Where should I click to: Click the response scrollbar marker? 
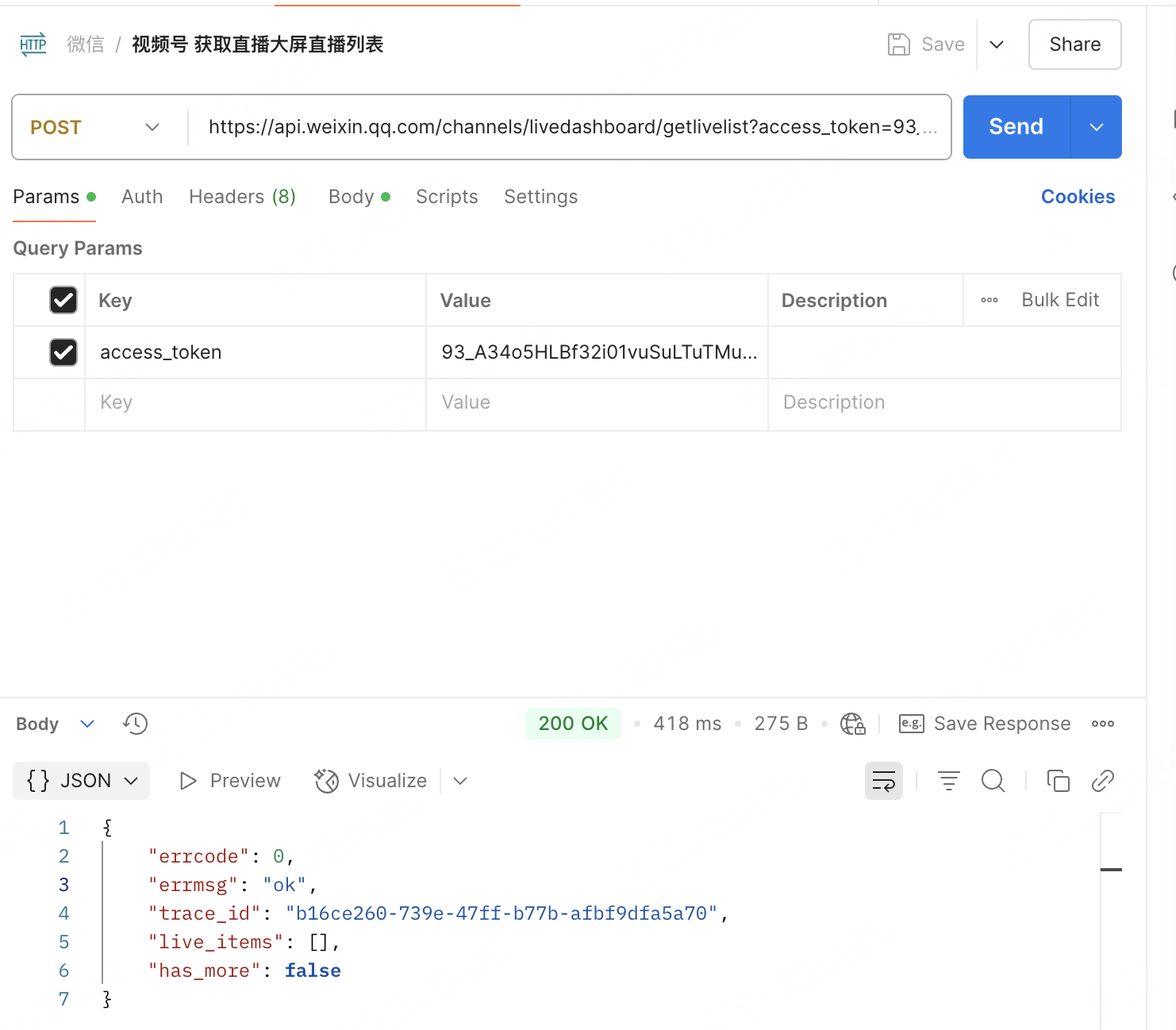(1111, 870)
